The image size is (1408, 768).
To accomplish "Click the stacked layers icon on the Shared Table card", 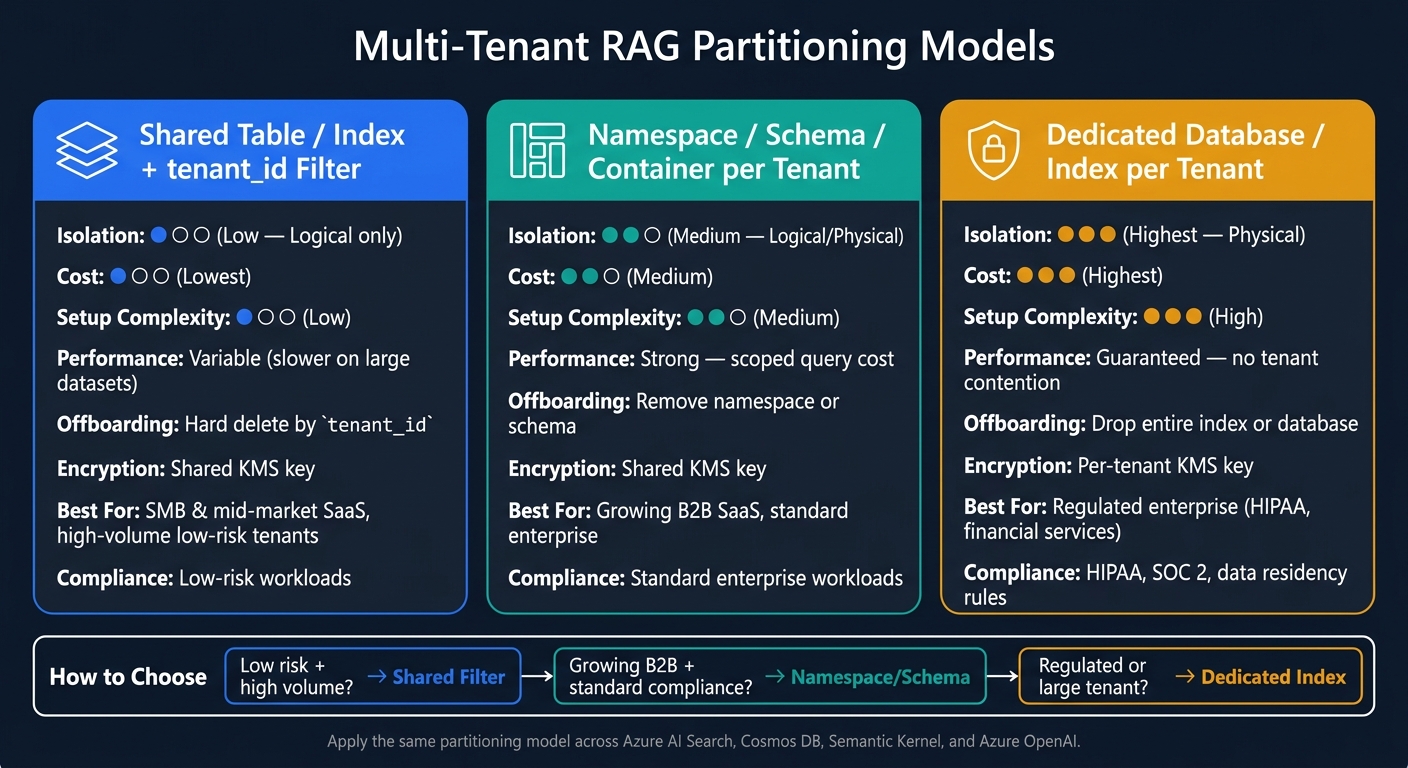I will click(x=87, y=150).
